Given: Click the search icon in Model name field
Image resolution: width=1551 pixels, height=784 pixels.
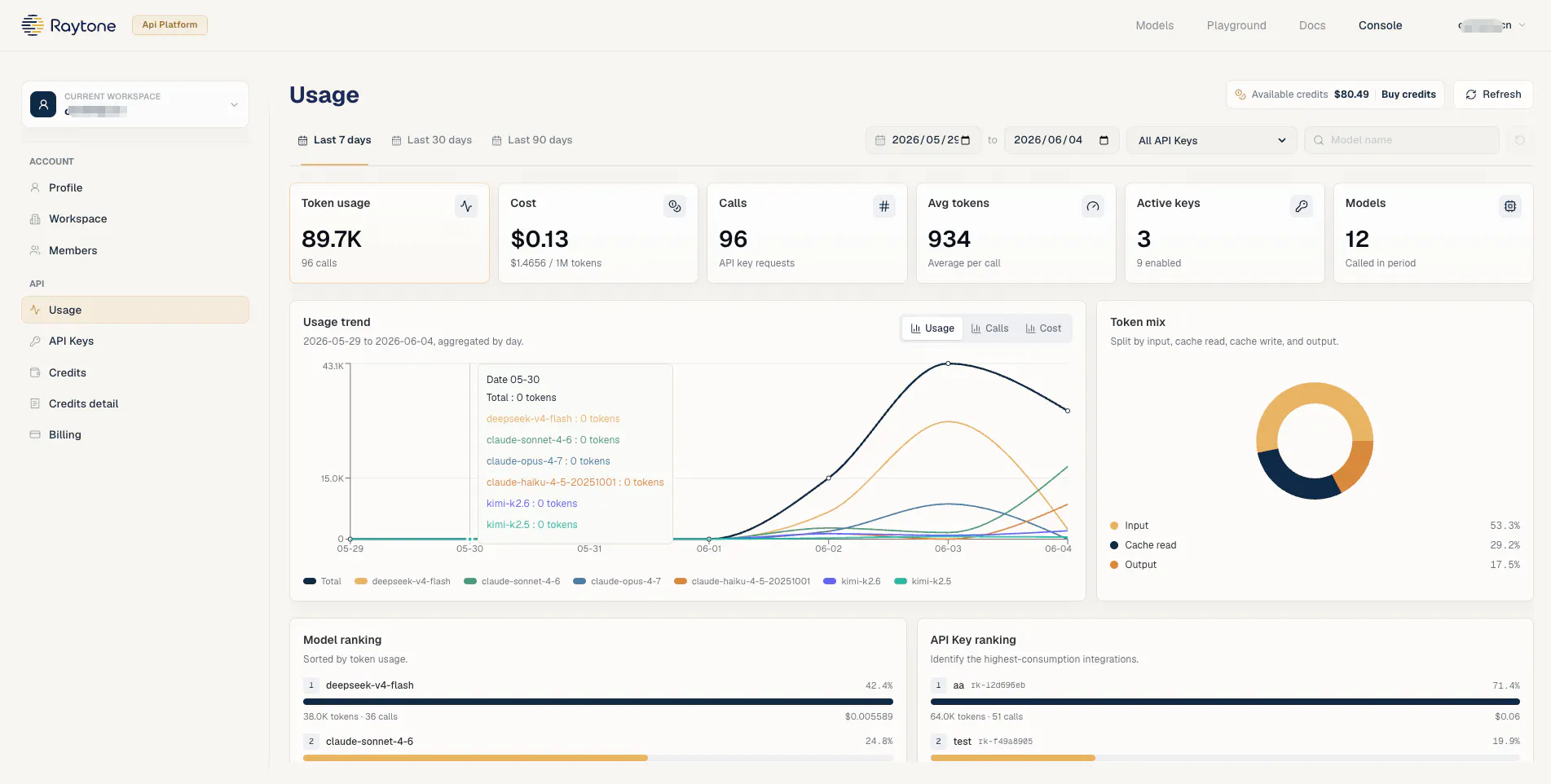Looking at the screenshot, I should 1319,140.
